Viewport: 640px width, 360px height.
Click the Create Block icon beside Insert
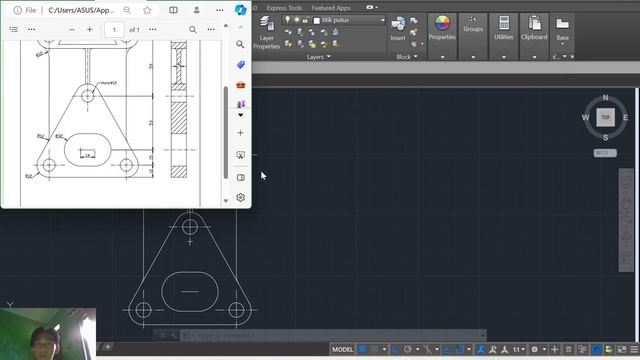[x=414, y=21]
